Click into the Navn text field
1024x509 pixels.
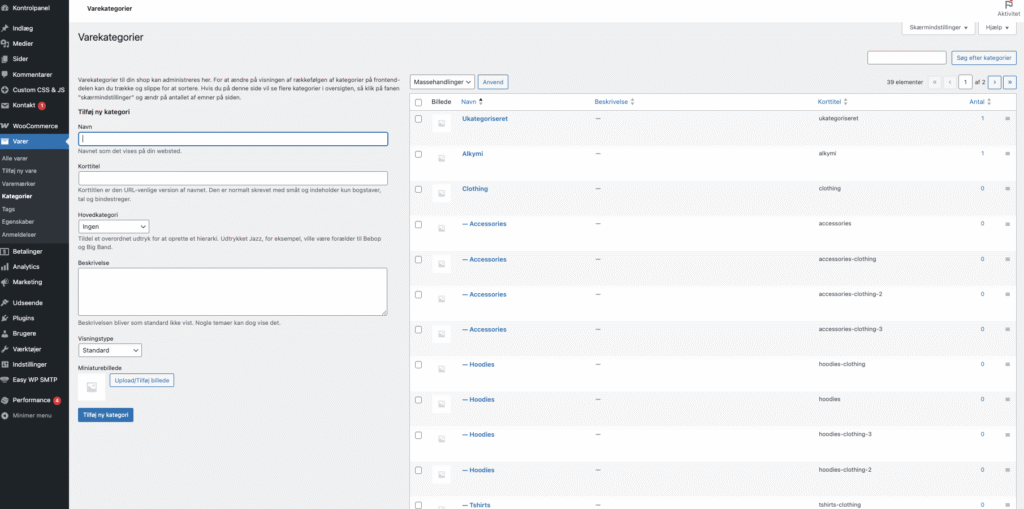(232, 139)
